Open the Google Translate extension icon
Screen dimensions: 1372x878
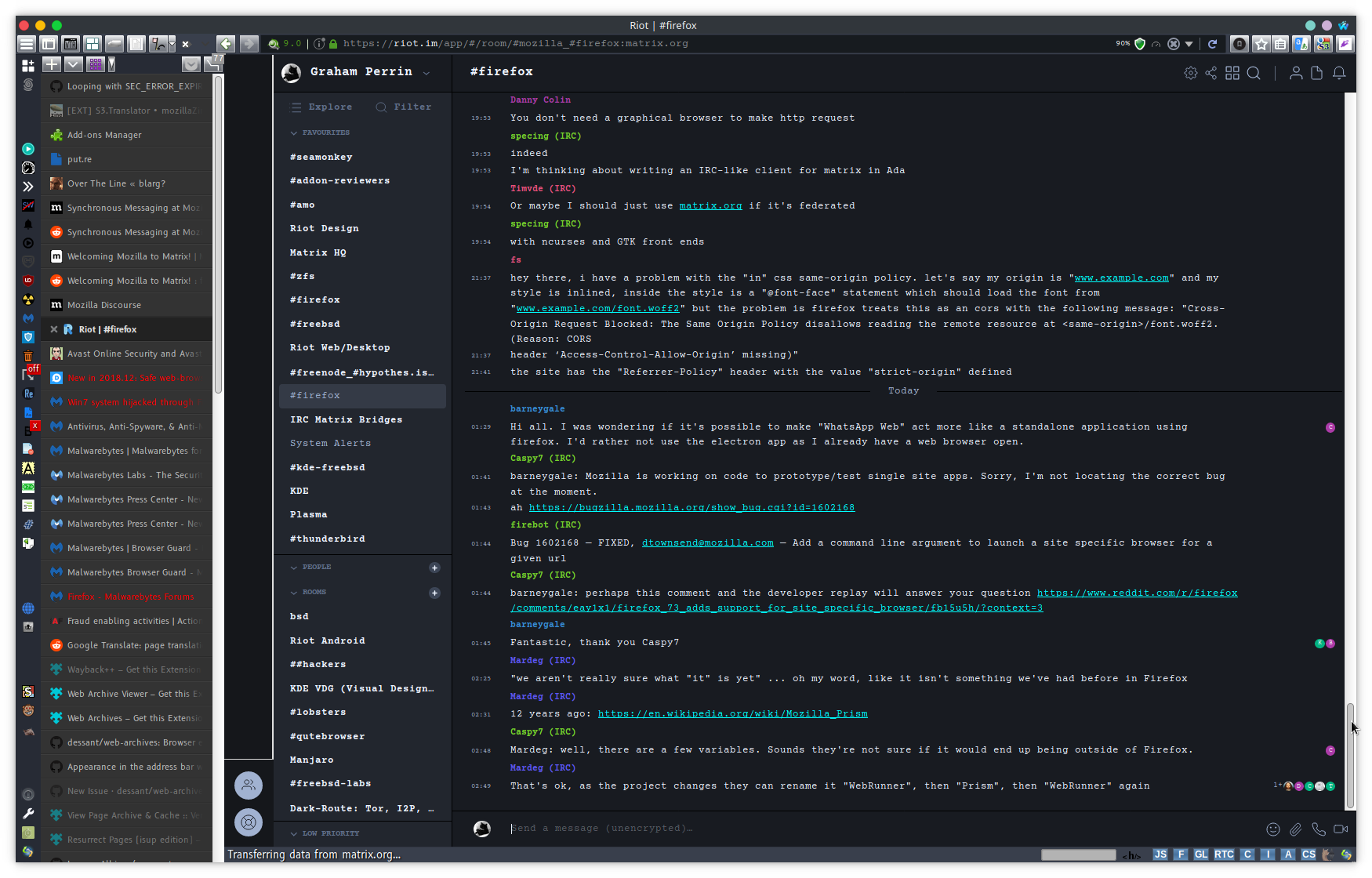(1301, 44)
